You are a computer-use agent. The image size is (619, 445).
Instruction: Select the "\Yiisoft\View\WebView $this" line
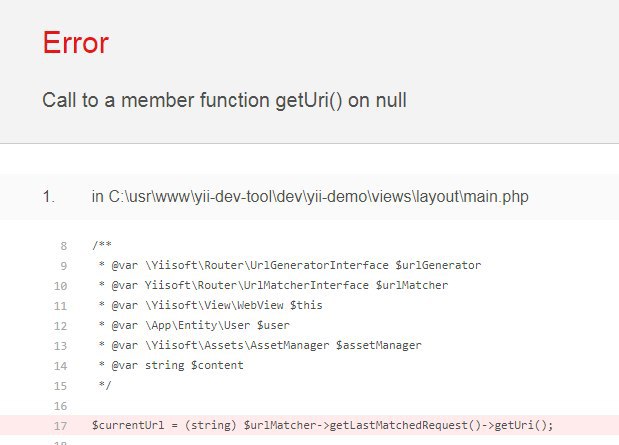pyautogui.click(x=210, y=305)
